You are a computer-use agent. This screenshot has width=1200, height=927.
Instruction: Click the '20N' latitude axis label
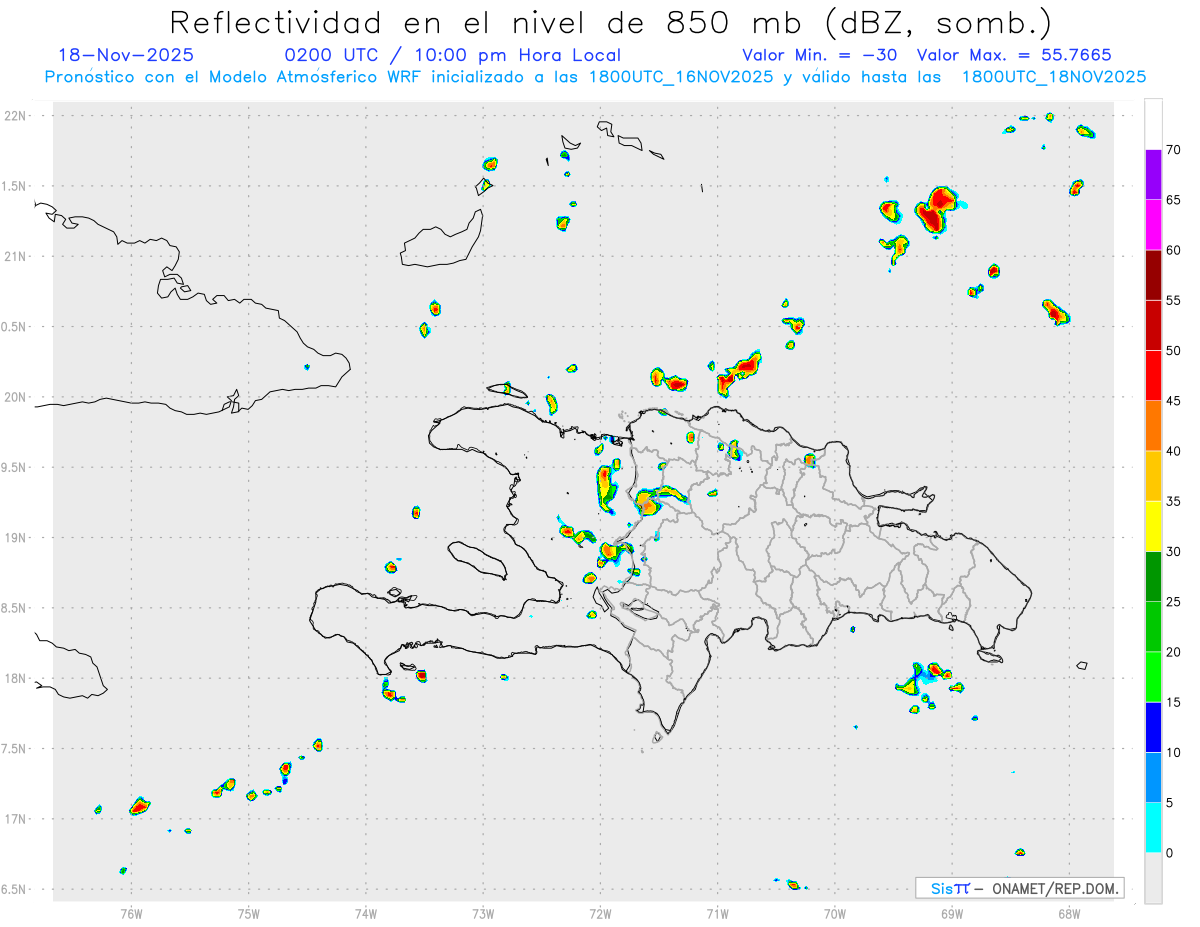click(x=17, y=397)
